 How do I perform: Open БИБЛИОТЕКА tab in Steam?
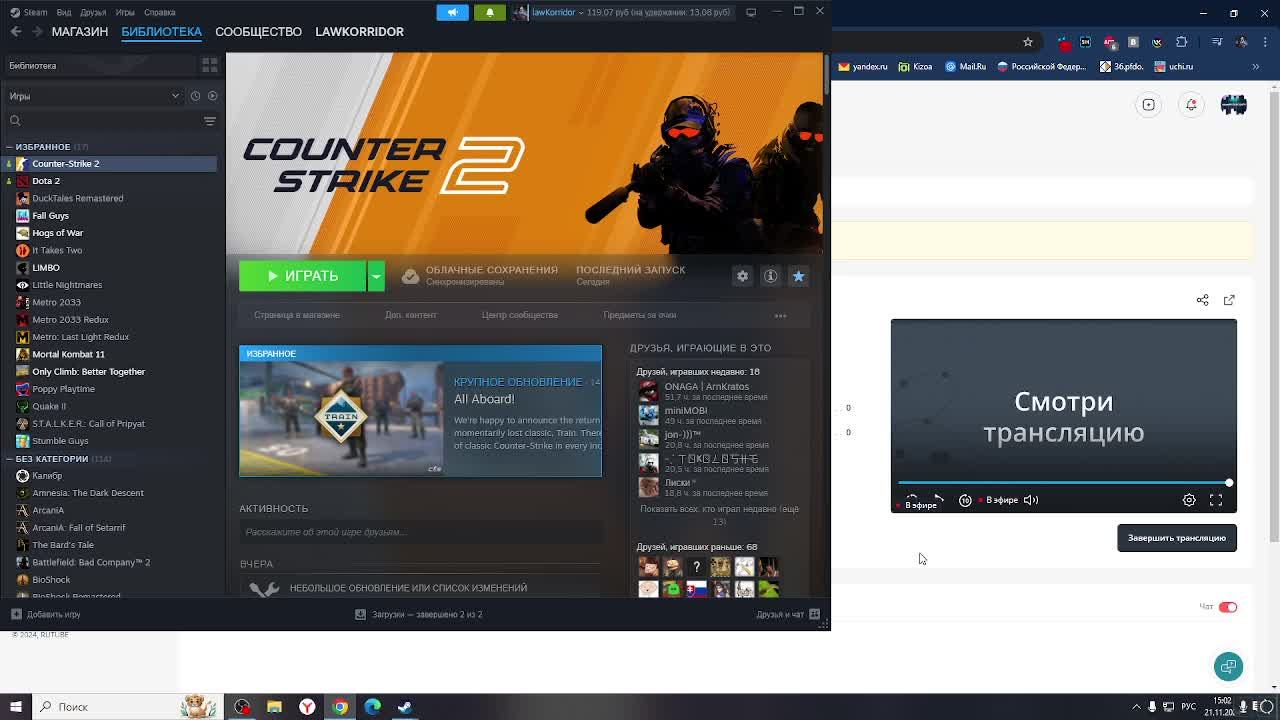click(161, 32)
